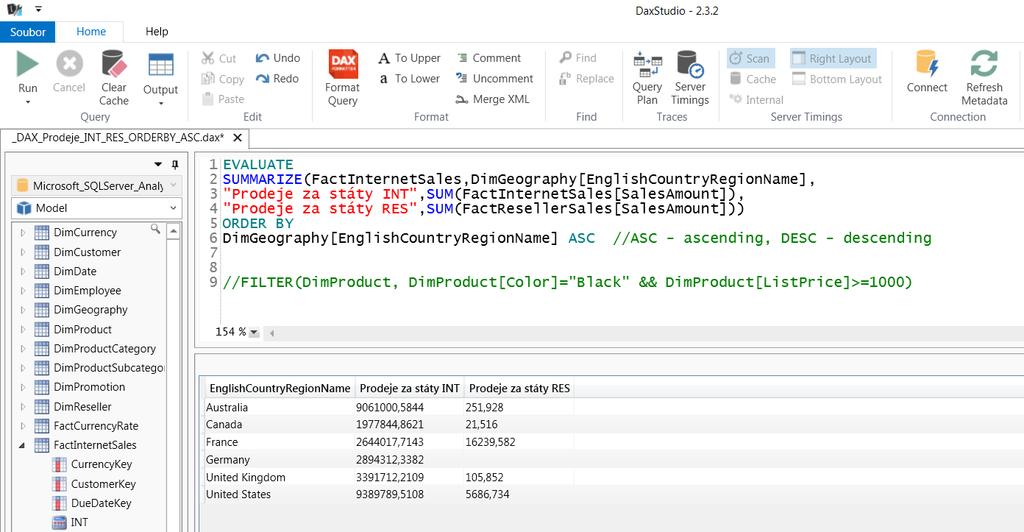This screenshot has width=1024, height=532.
Task: Convert selection To Lower case
Action: (x=409, y=78)
